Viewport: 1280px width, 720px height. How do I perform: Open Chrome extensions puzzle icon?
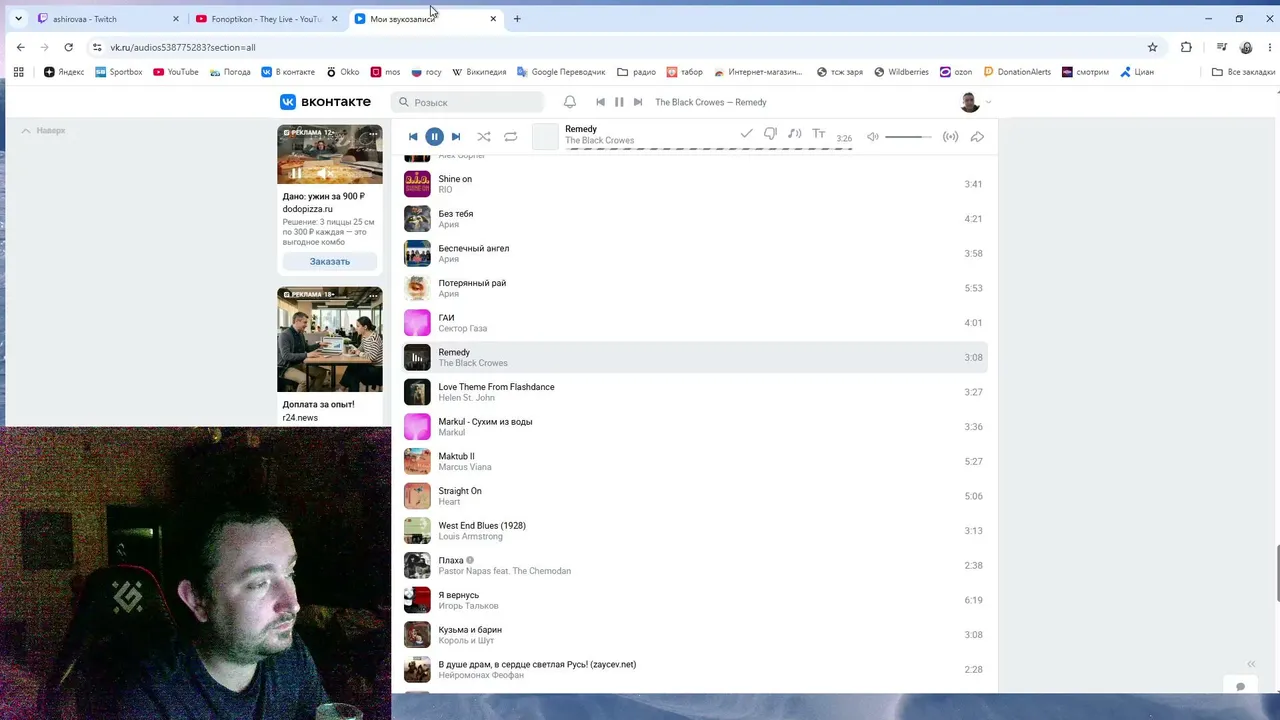coord(1186,47)
